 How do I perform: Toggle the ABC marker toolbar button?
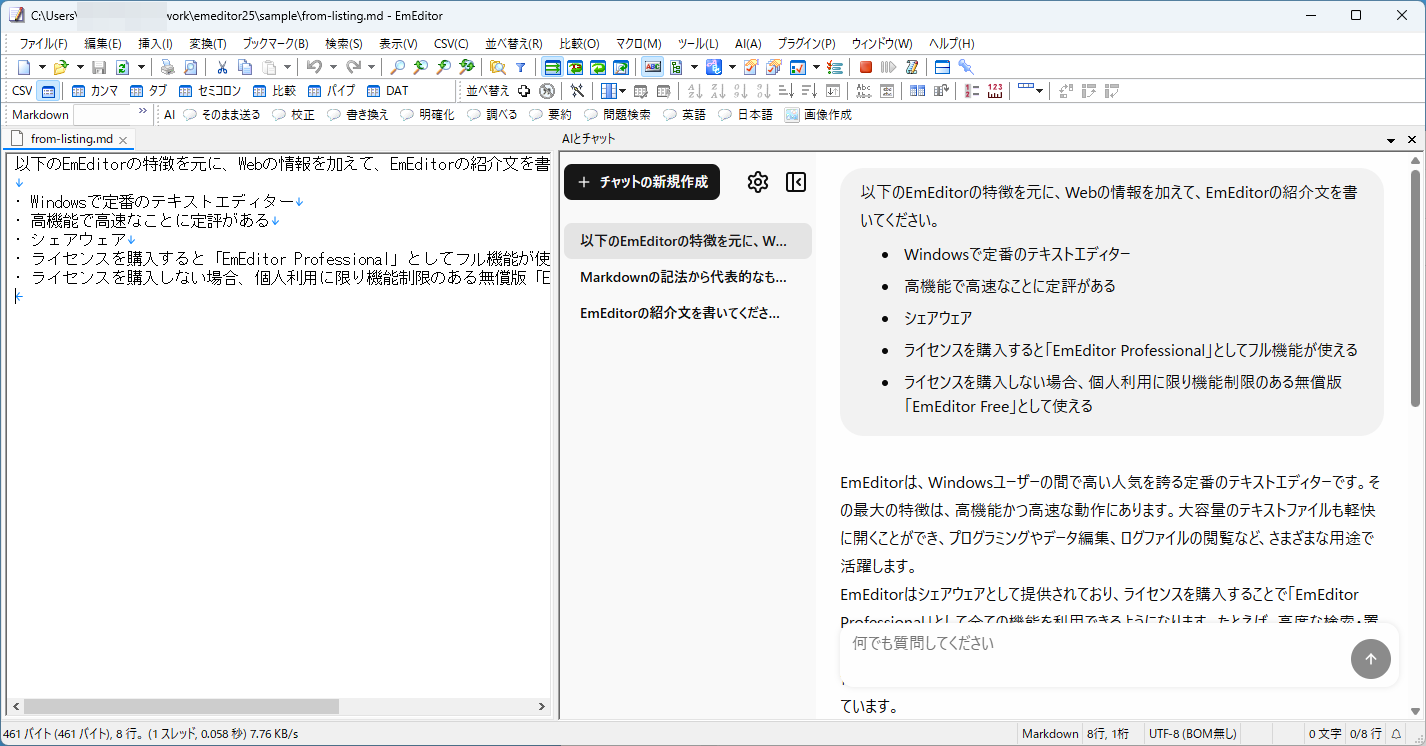tap(653, 67)
